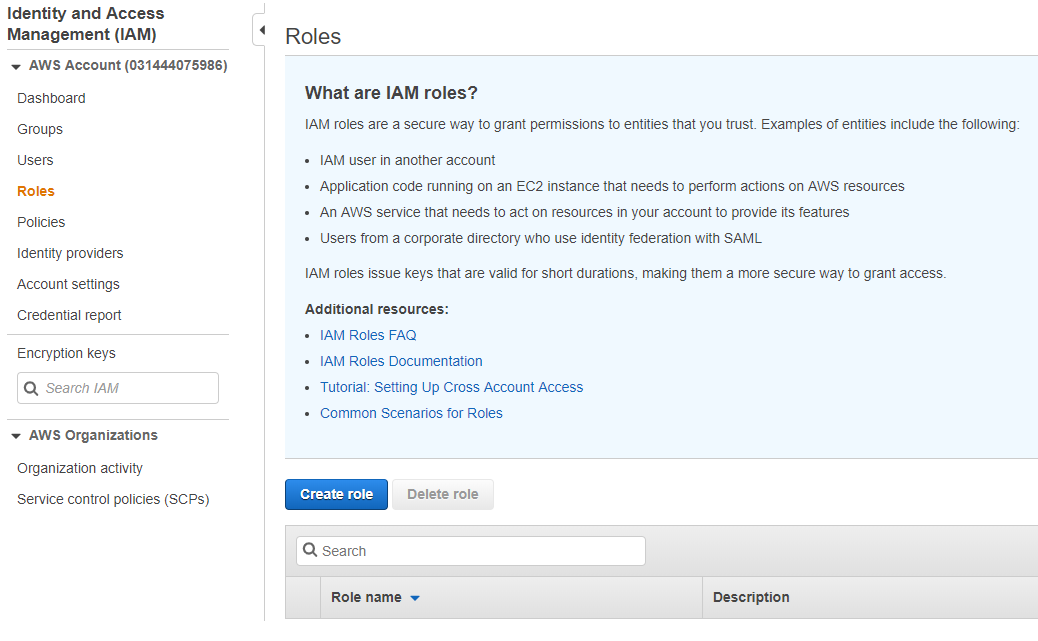
Task: Click the magnifier icon in roles search
Action: (310, 551)
